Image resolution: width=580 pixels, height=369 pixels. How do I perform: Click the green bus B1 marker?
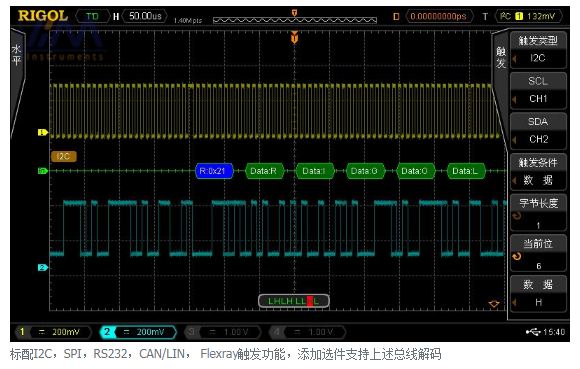pos(43,171)
